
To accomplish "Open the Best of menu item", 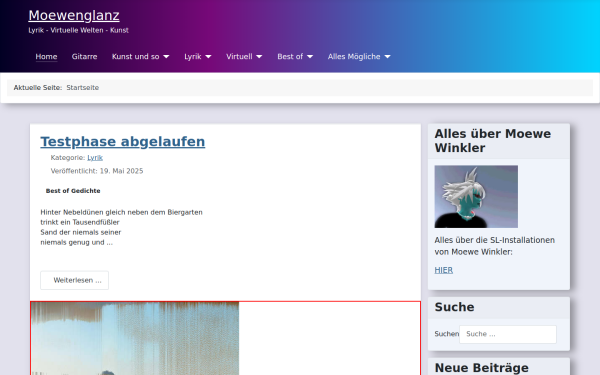I will click(x=290, y=57).
